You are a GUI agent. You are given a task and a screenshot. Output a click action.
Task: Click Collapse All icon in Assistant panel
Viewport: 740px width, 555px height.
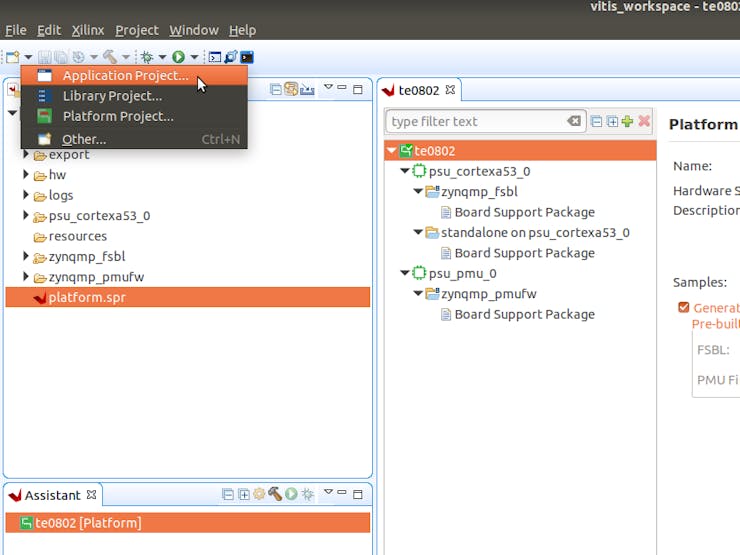coord(228,495)
